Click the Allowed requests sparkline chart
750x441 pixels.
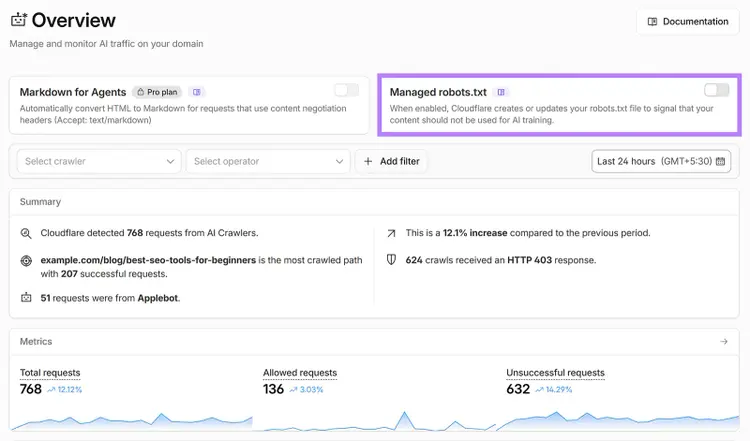375,421
